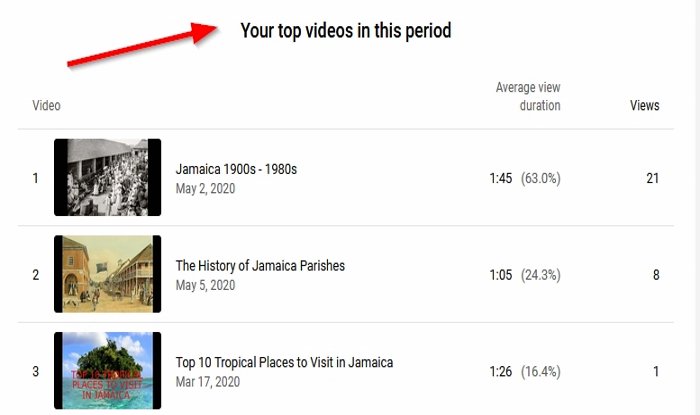Click the 1:45 average view duration value

point(500,178)
